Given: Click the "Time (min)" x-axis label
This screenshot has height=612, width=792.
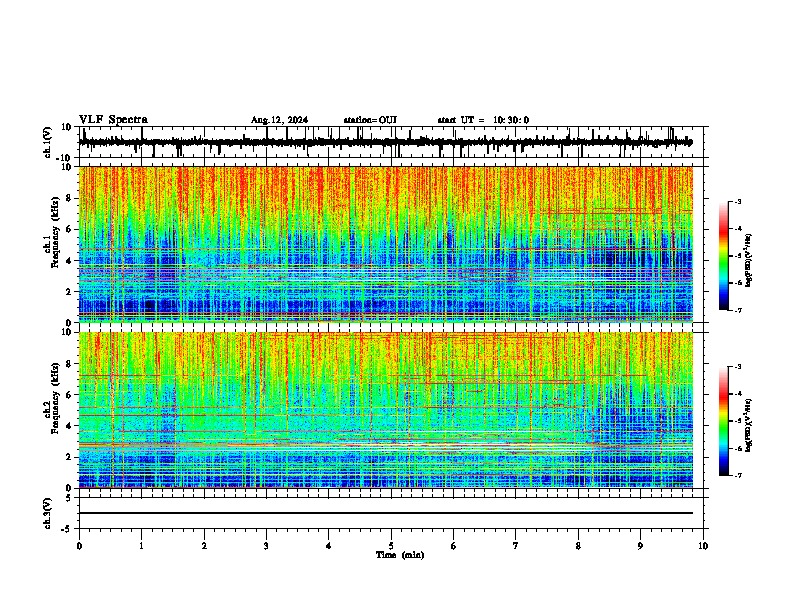Looking at the screenshot, I should (x=400, y=555).
